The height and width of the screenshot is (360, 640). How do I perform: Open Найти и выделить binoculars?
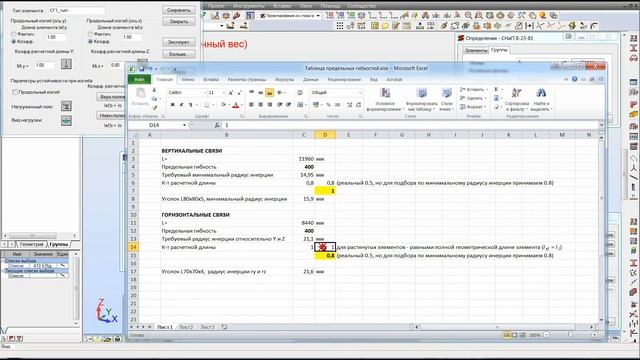click(x=542, y=99)
